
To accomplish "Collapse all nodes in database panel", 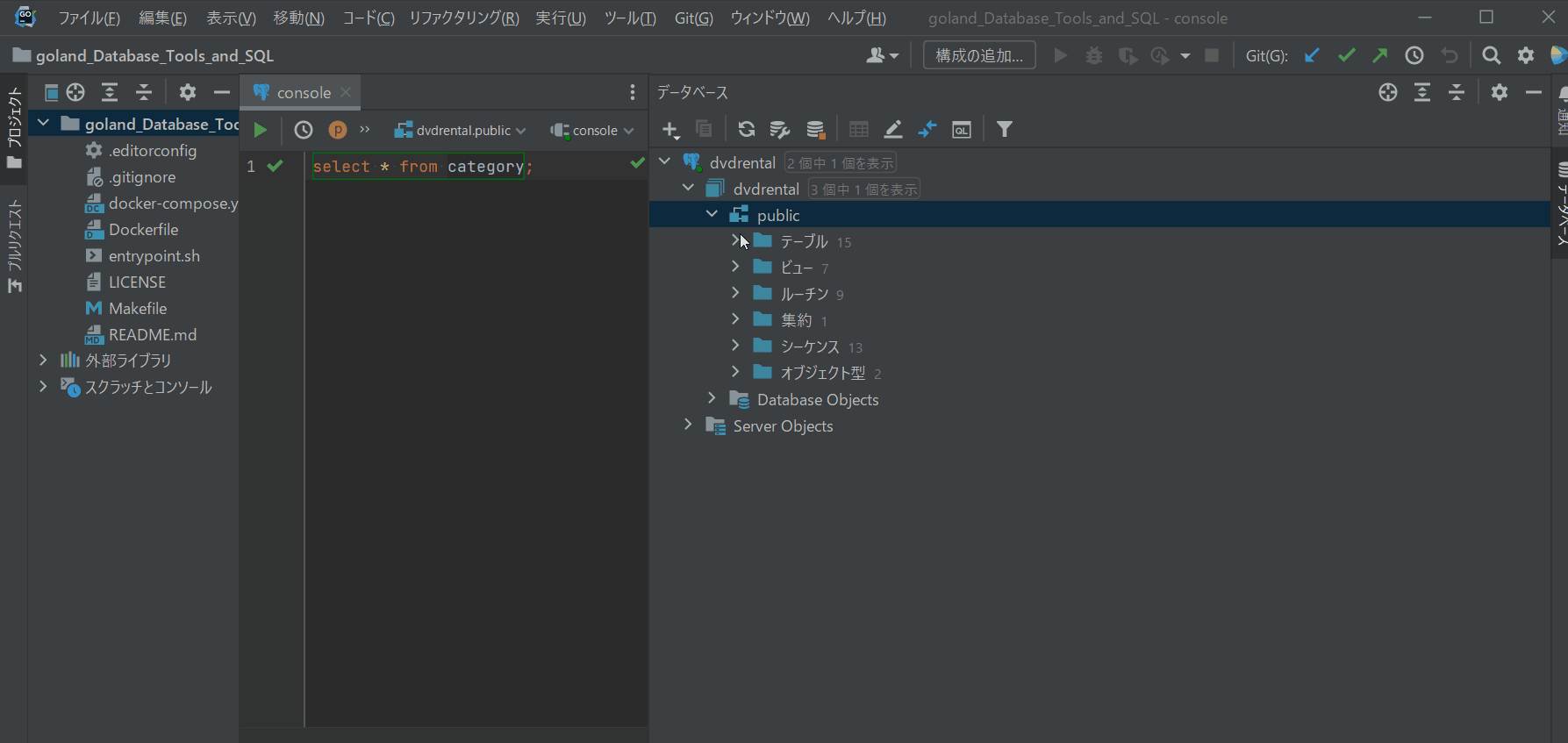I will pyautogui.click(x=1457, y=92).
